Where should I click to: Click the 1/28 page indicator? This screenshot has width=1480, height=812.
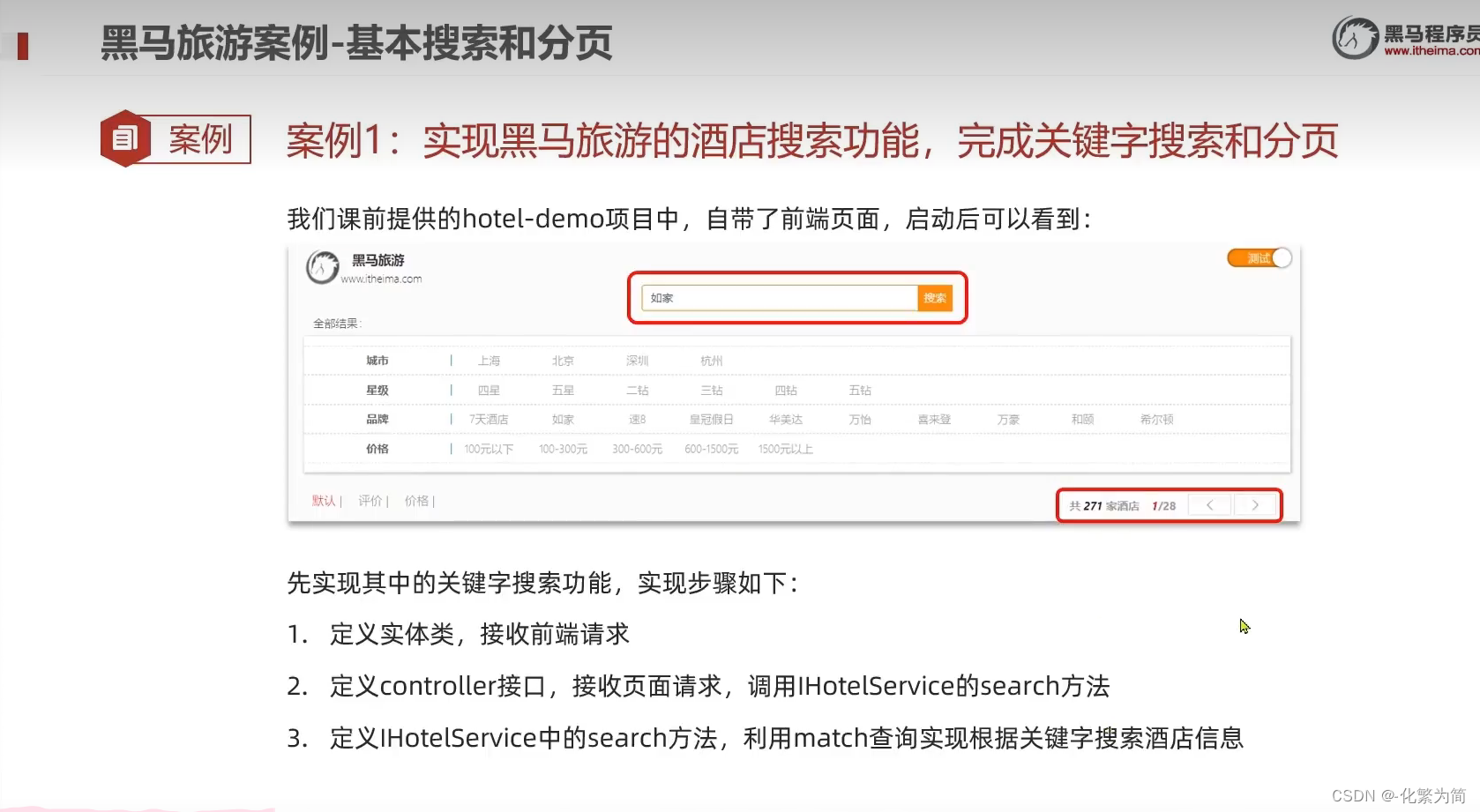coord(1163,506)
